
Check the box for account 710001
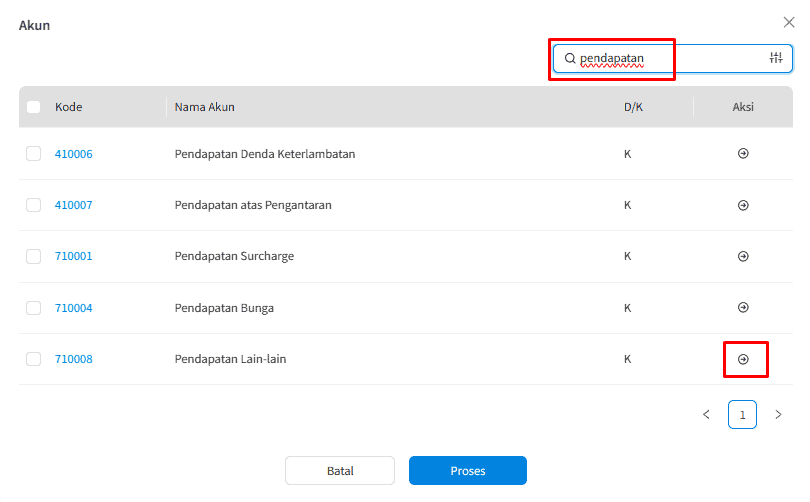pyautogui.click(x=34, y=256)
